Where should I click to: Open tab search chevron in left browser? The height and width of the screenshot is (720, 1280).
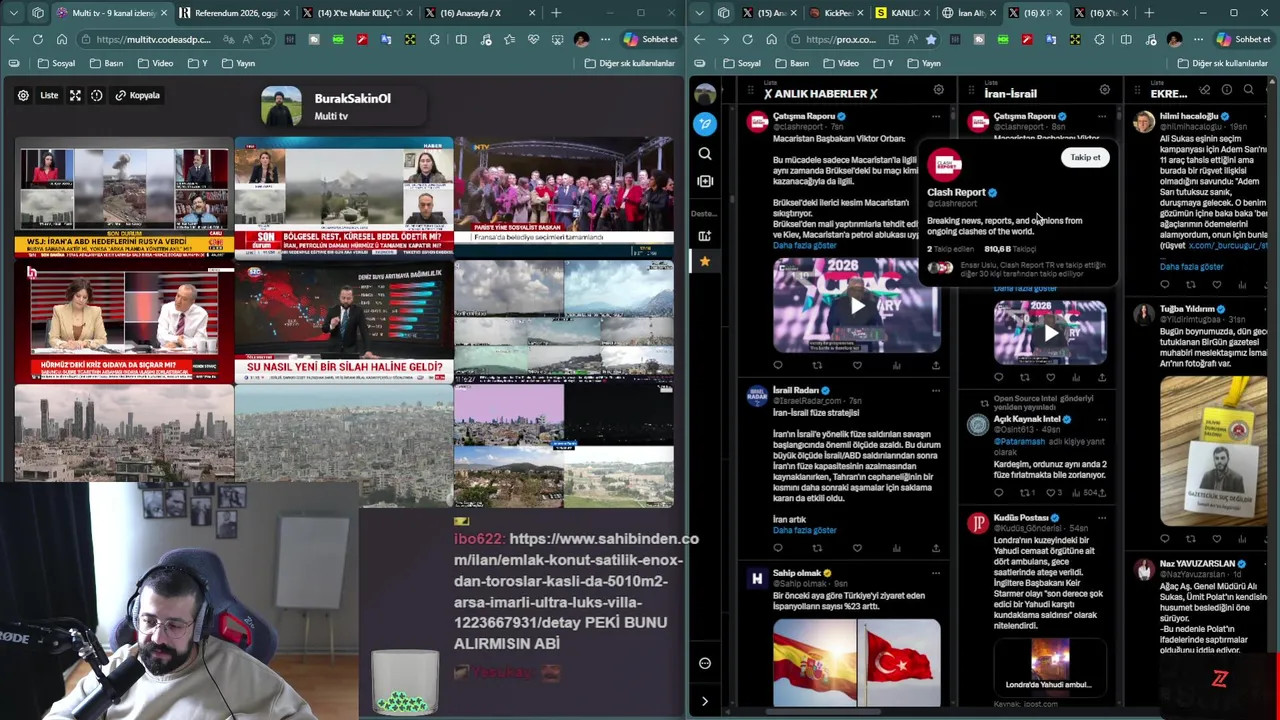(x=13, y=13)
